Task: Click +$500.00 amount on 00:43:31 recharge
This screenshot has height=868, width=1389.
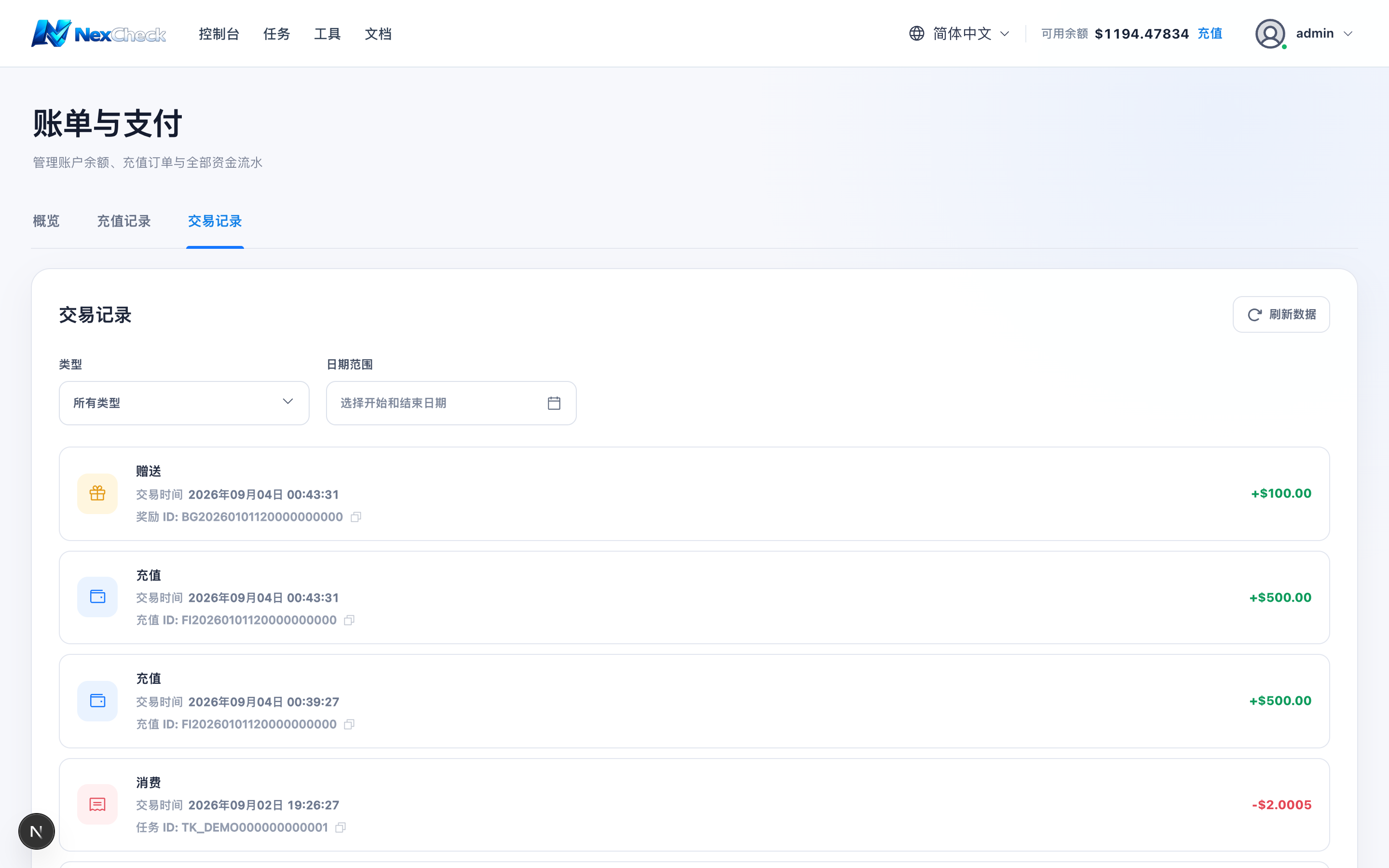Action: 1280,597
